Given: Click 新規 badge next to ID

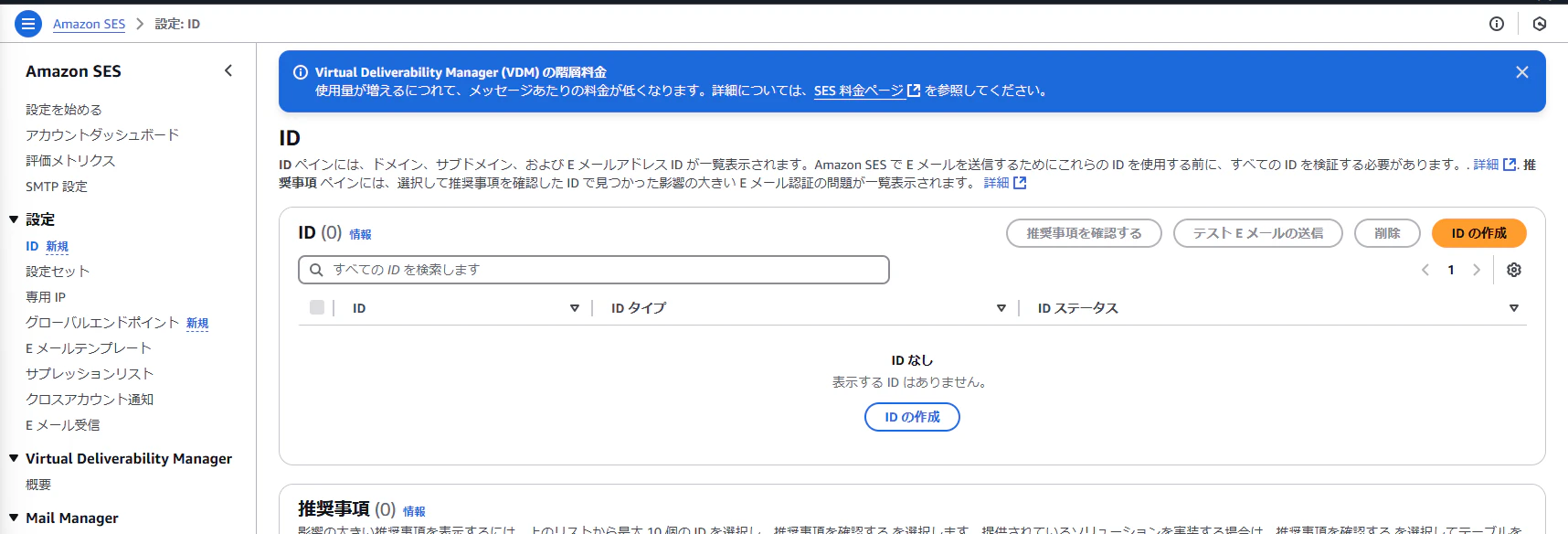Looking at the screenshot, I should pyautogui.click(x=57, y=247).
